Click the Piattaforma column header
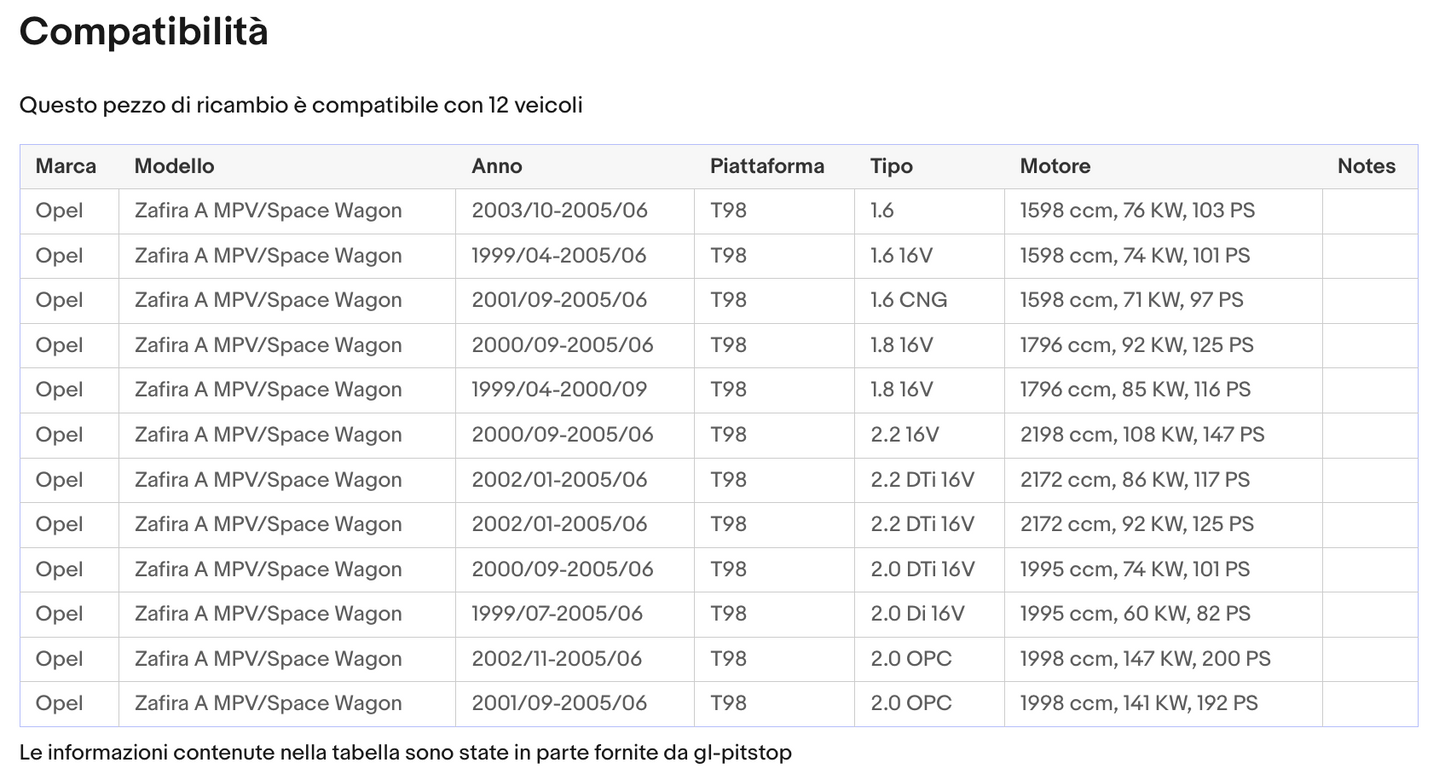1445x780 pixels. click(x=767, y=166)
